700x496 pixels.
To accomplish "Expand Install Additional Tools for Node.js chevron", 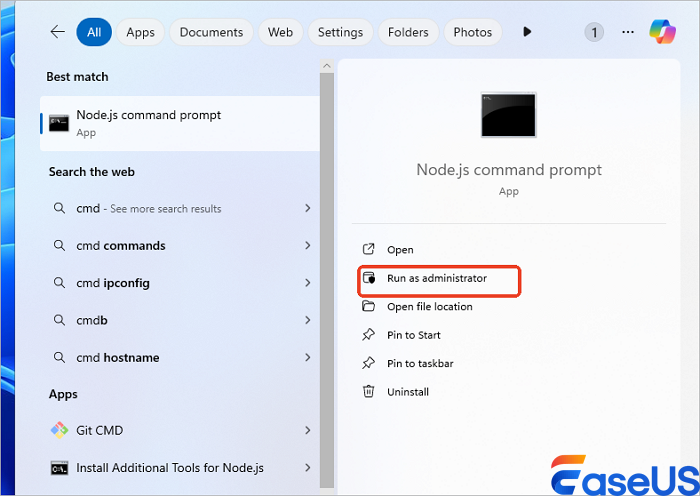I will (x=308, y=467).
